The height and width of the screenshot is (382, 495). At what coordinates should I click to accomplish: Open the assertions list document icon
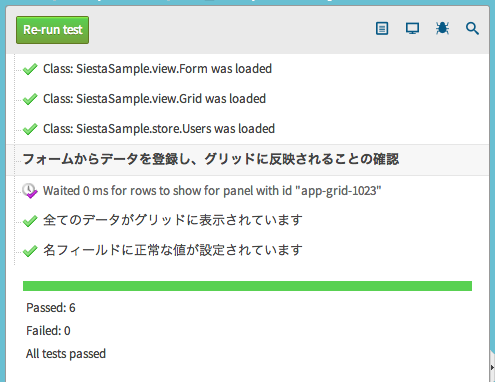[x=382, y=29]
